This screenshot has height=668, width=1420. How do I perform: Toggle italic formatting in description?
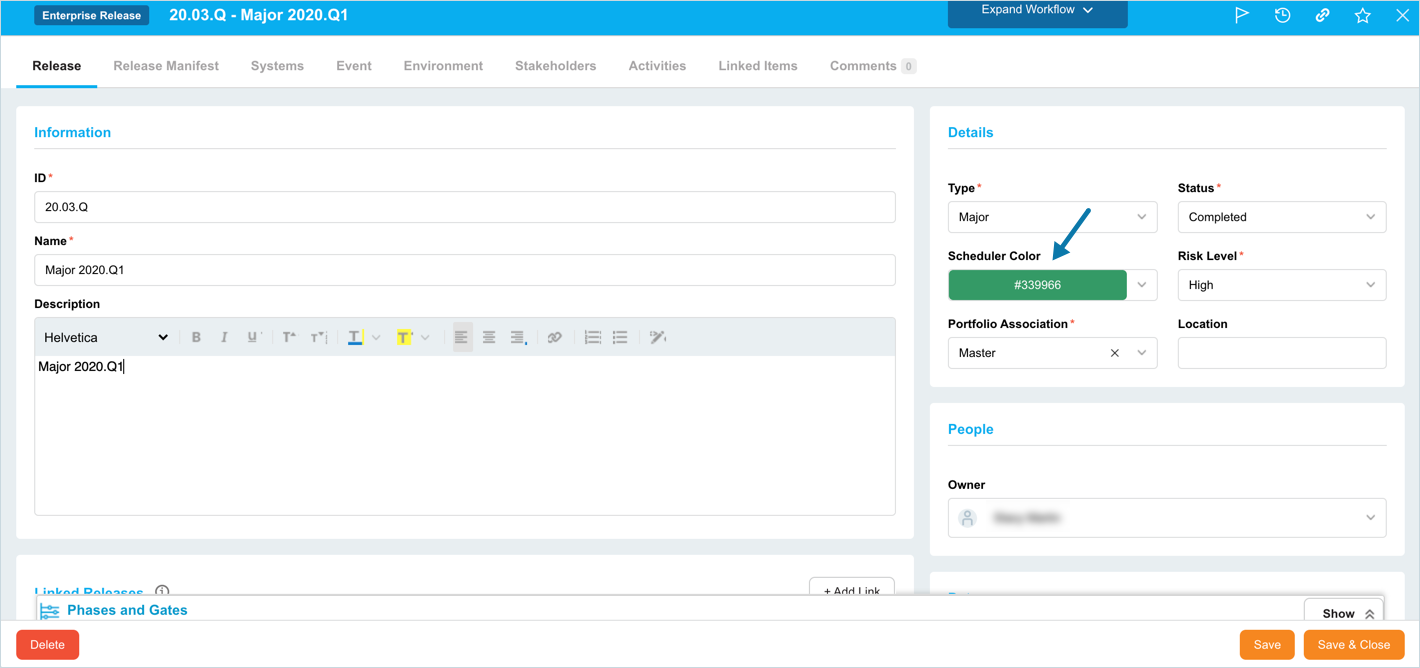[x=224, y=338]
